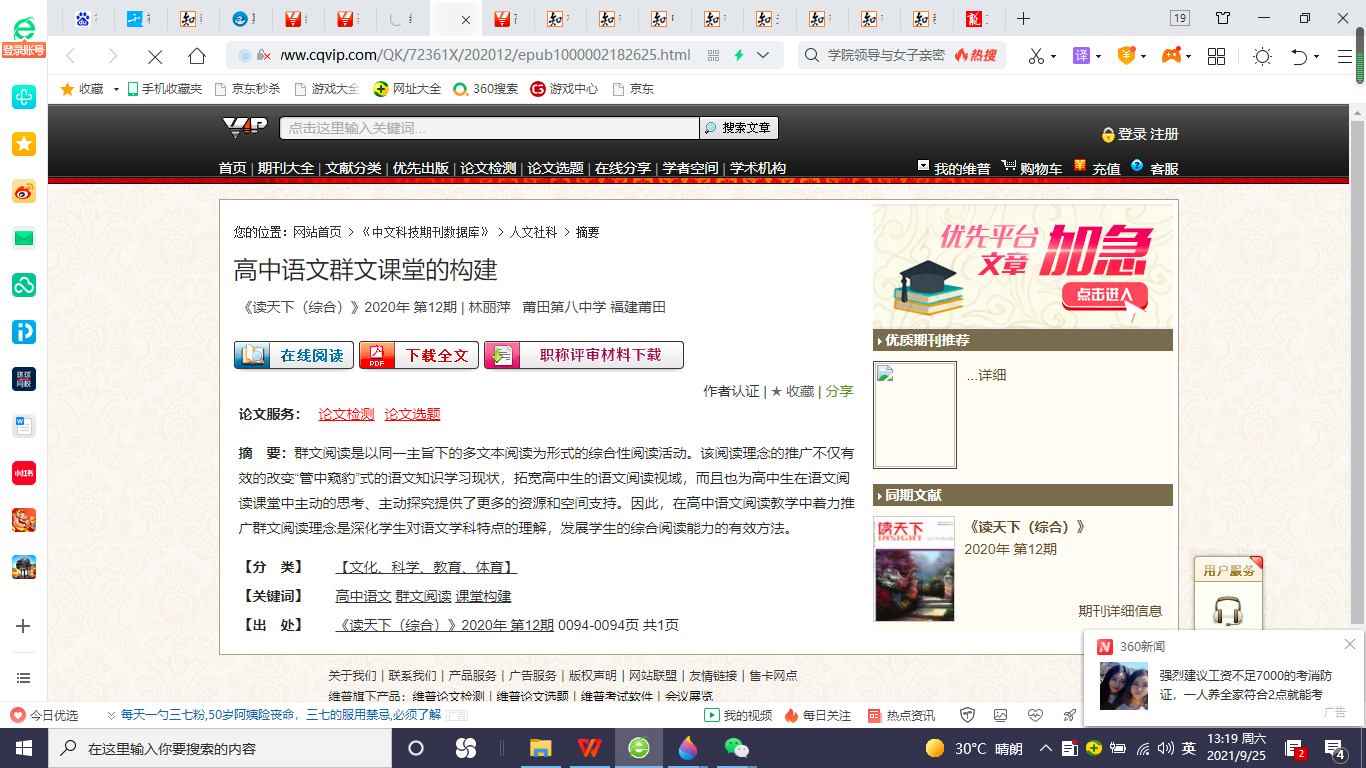
Task: Expand the translate extension dropdown arrow
Action: click(1099, 56)
